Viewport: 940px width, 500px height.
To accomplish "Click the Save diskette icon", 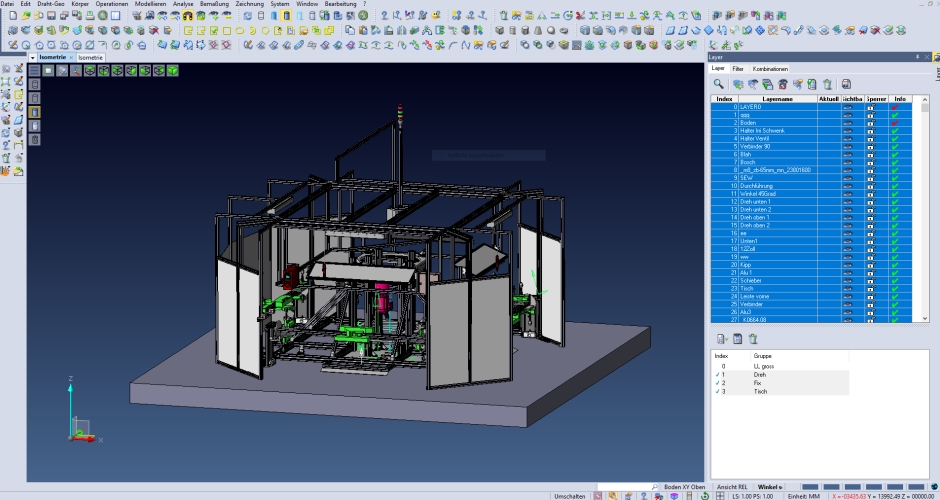I will coord(51,16).
